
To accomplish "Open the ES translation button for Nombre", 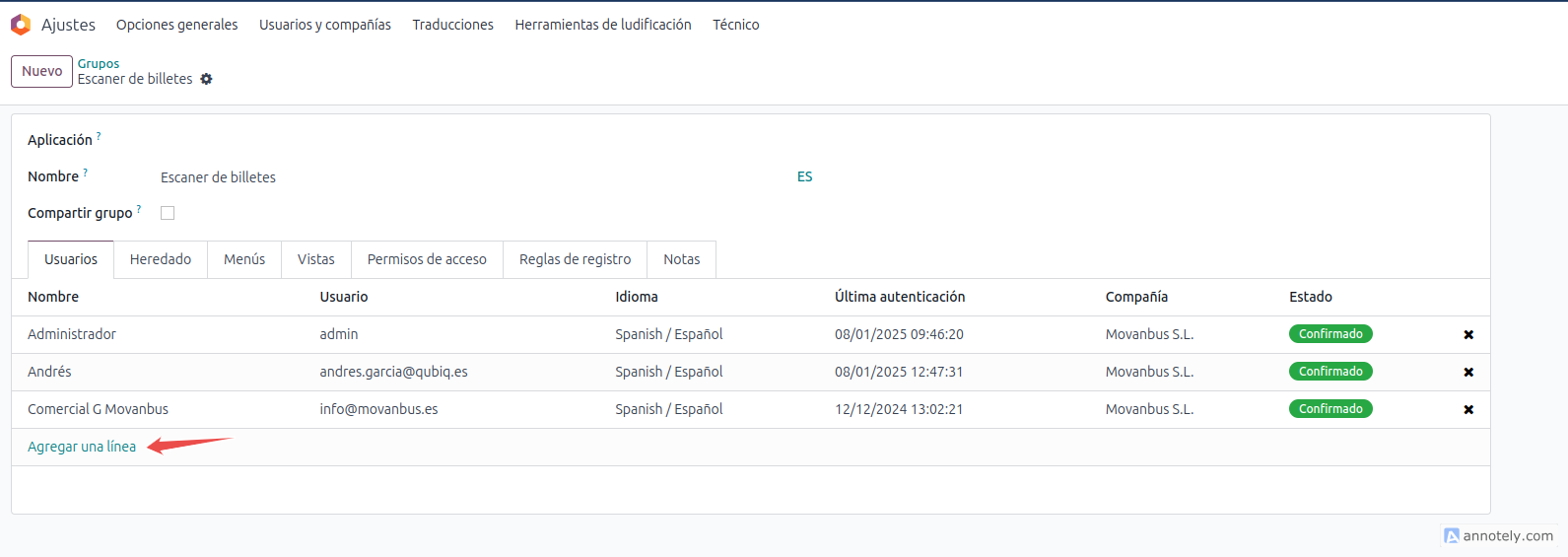I will tap(804, 176).
